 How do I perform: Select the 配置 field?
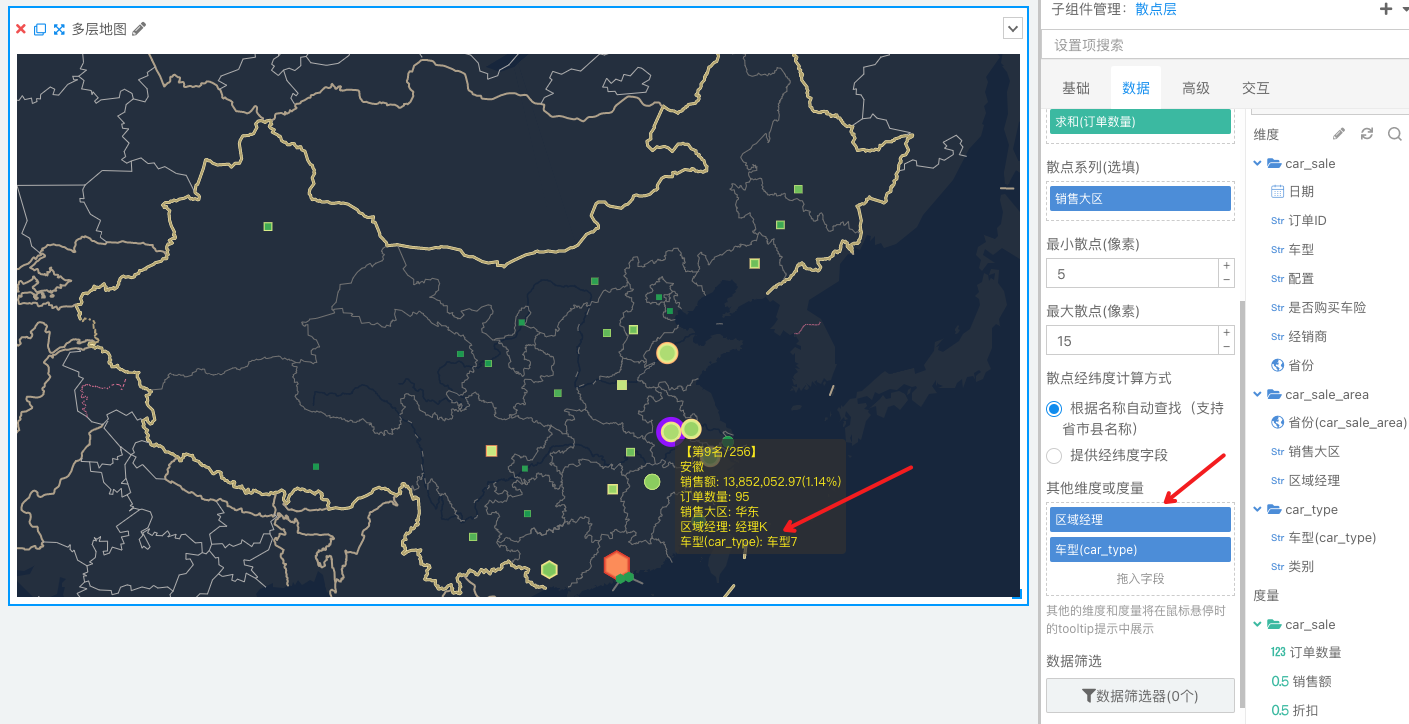click(x=1301, y=278)
